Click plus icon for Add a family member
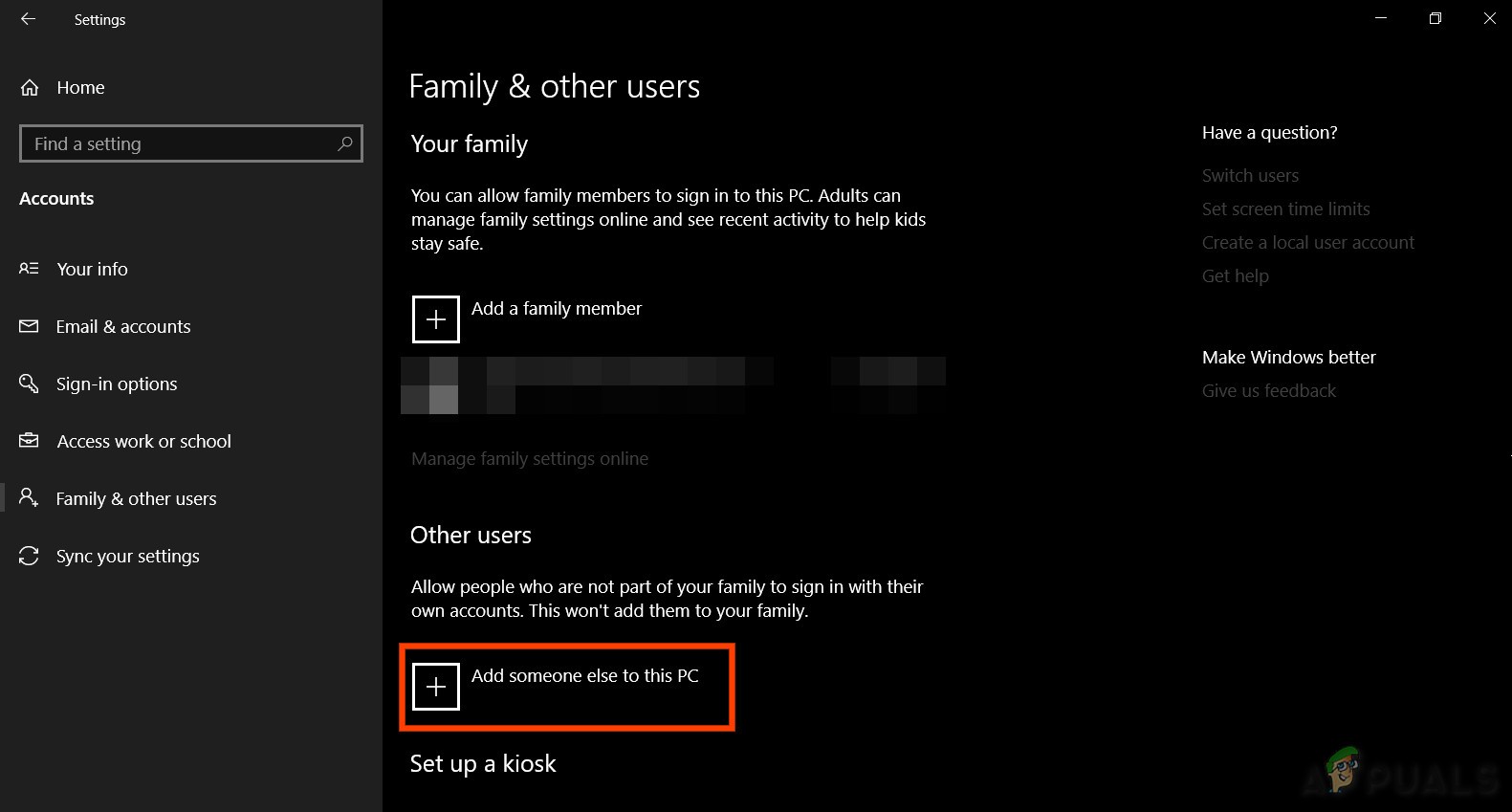Viewport: 1512px width, 812px height. (436, 319)
